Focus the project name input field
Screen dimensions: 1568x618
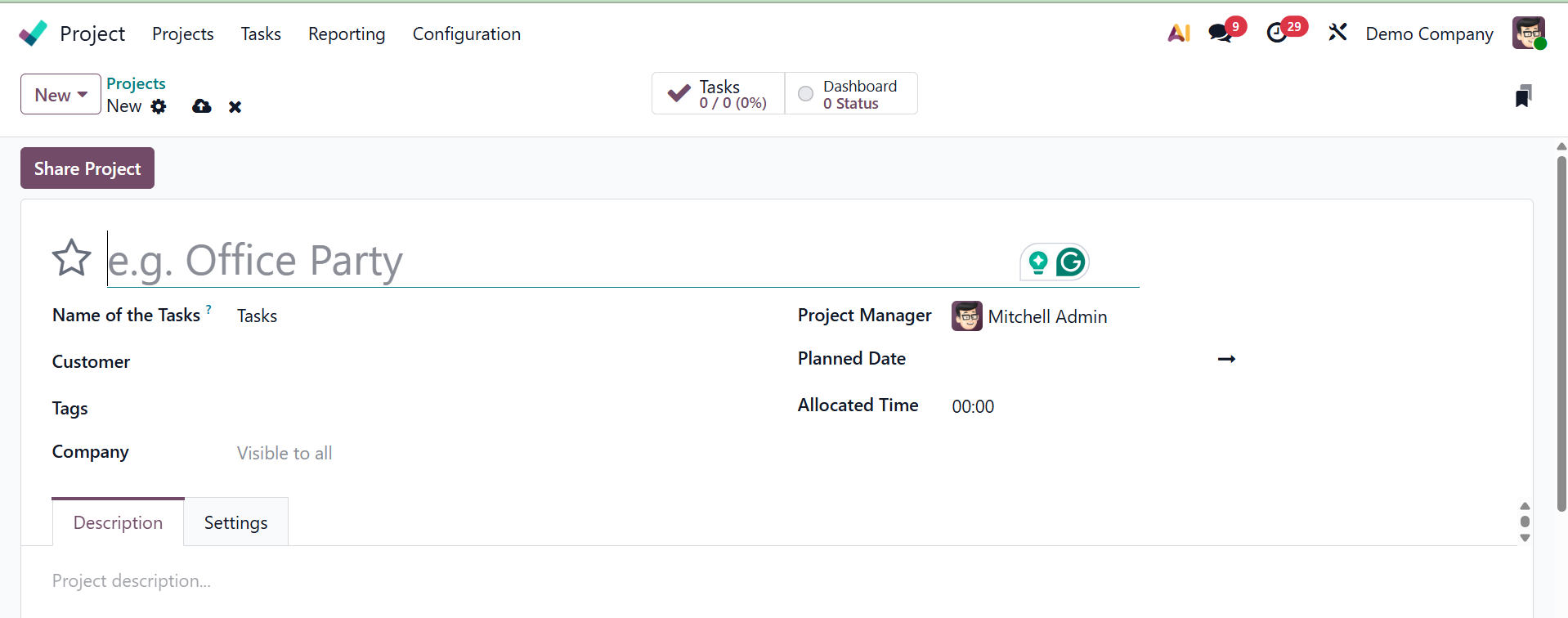[556, 261]
